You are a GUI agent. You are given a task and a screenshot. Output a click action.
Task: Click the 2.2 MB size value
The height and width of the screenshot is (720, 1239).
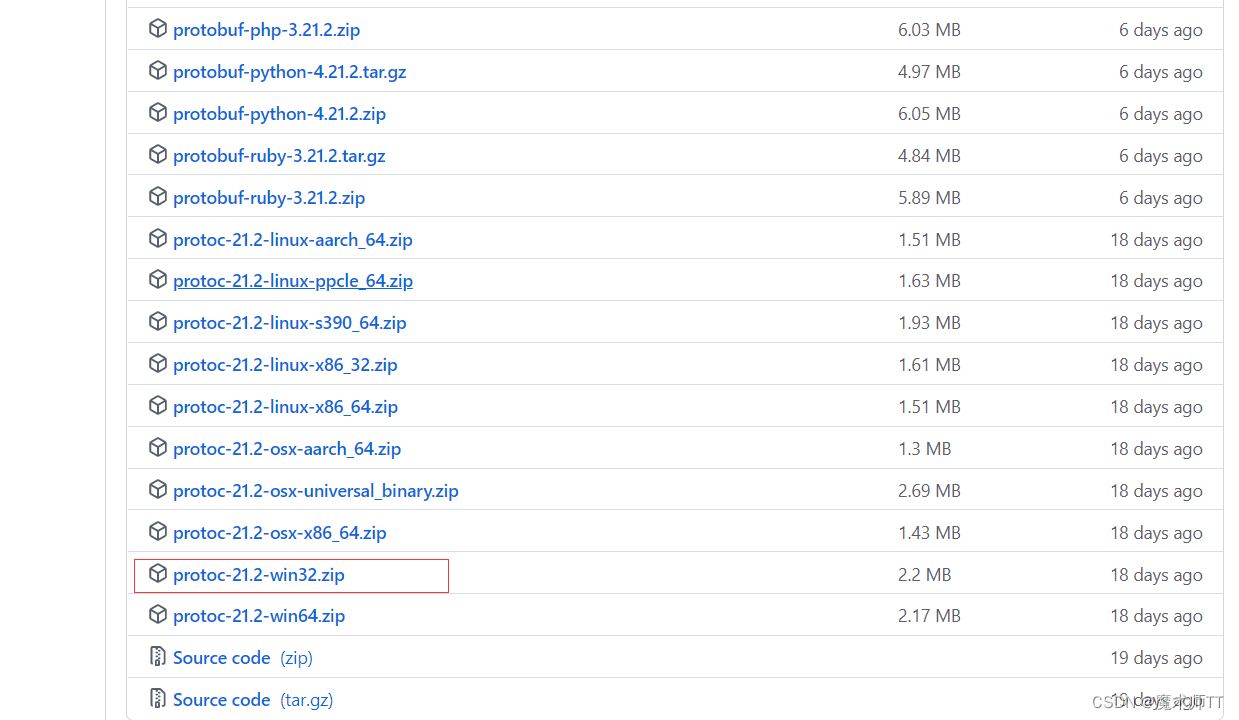[925, 575]
